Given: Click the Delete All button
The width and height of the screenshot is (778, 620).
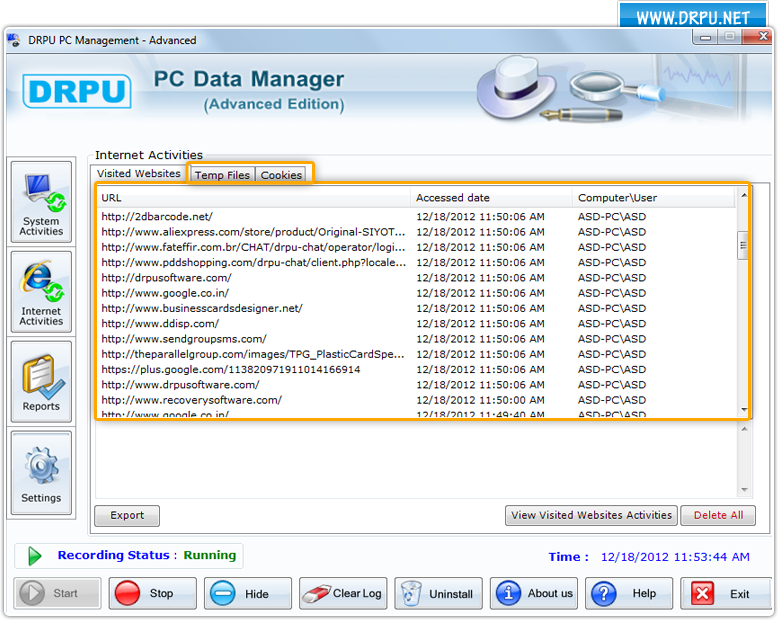Looking at the screenshot, I should pos(718,515).
